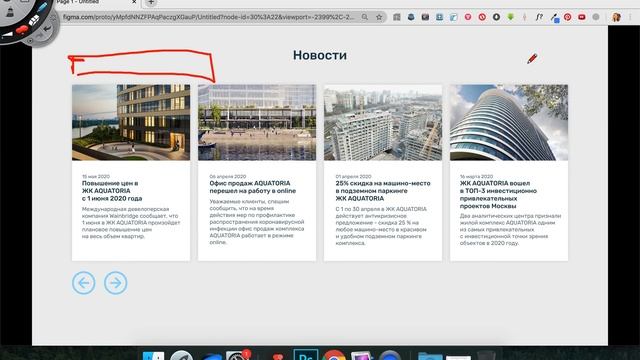Click the zoom magnifier in the address bar
The height and width of the screenshot is (360, 640).
coord(364,17)
